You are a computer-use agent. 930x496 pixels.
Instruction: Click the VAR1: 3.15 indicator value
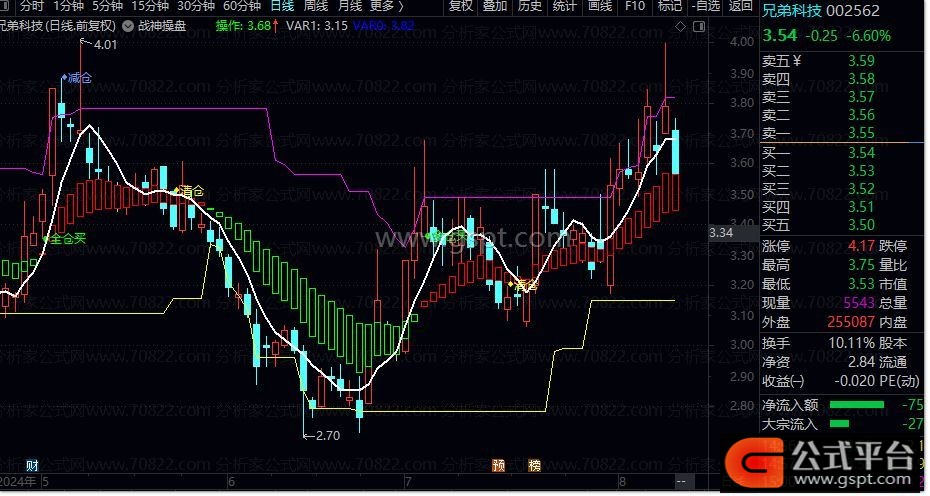(317, 26)
